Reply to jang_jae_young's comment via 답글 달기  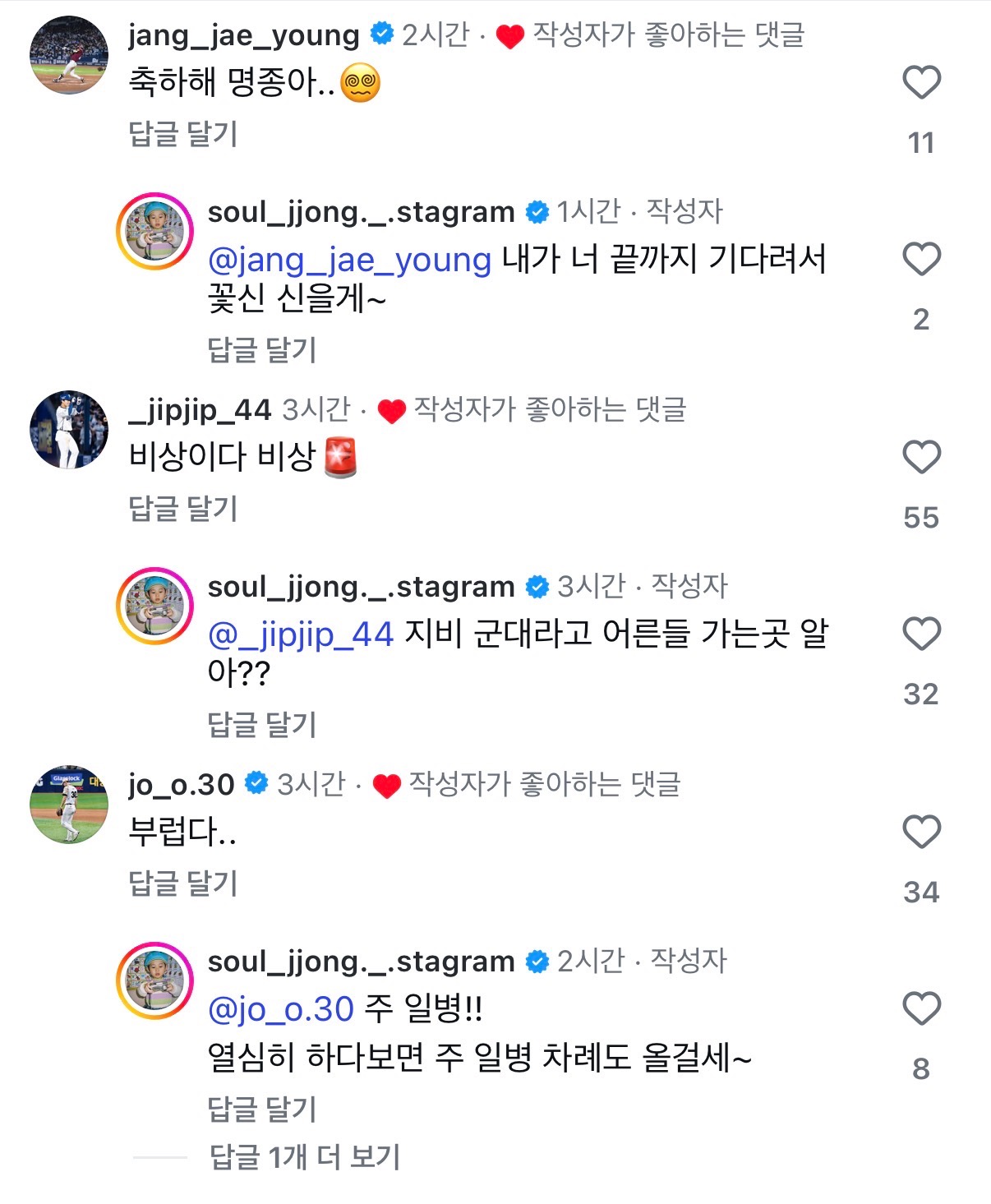click(183, 134)
